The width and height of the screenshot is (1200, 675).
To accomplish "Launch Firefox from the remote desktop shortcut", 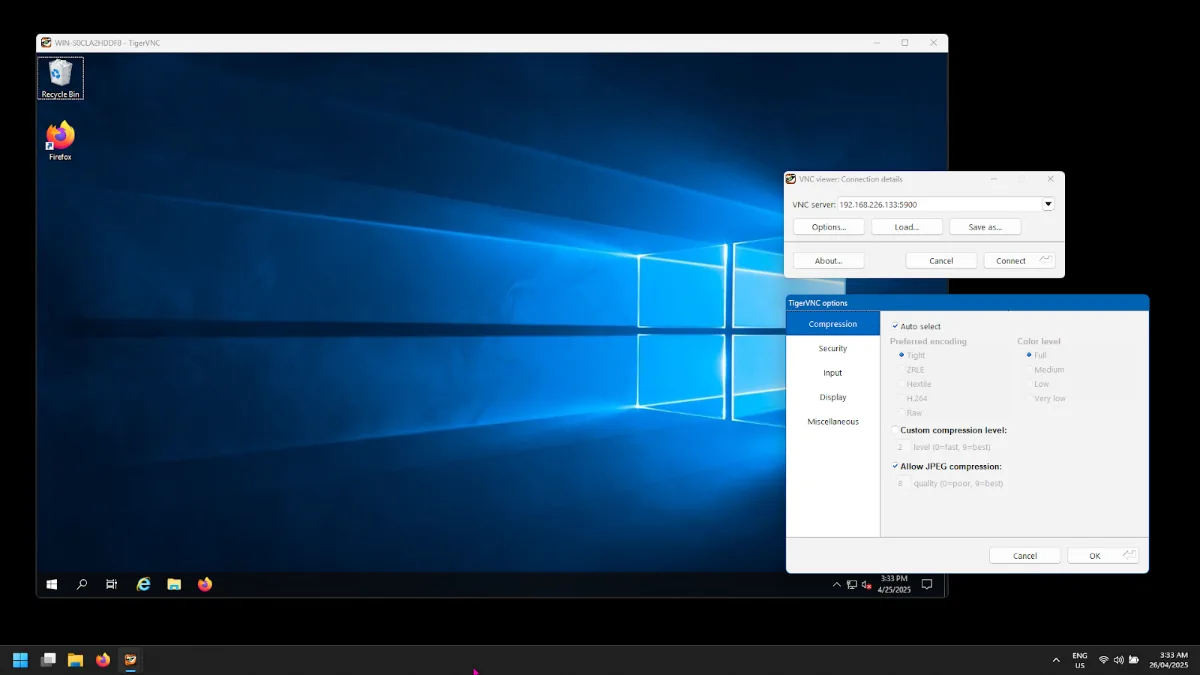I will (60, 141).
